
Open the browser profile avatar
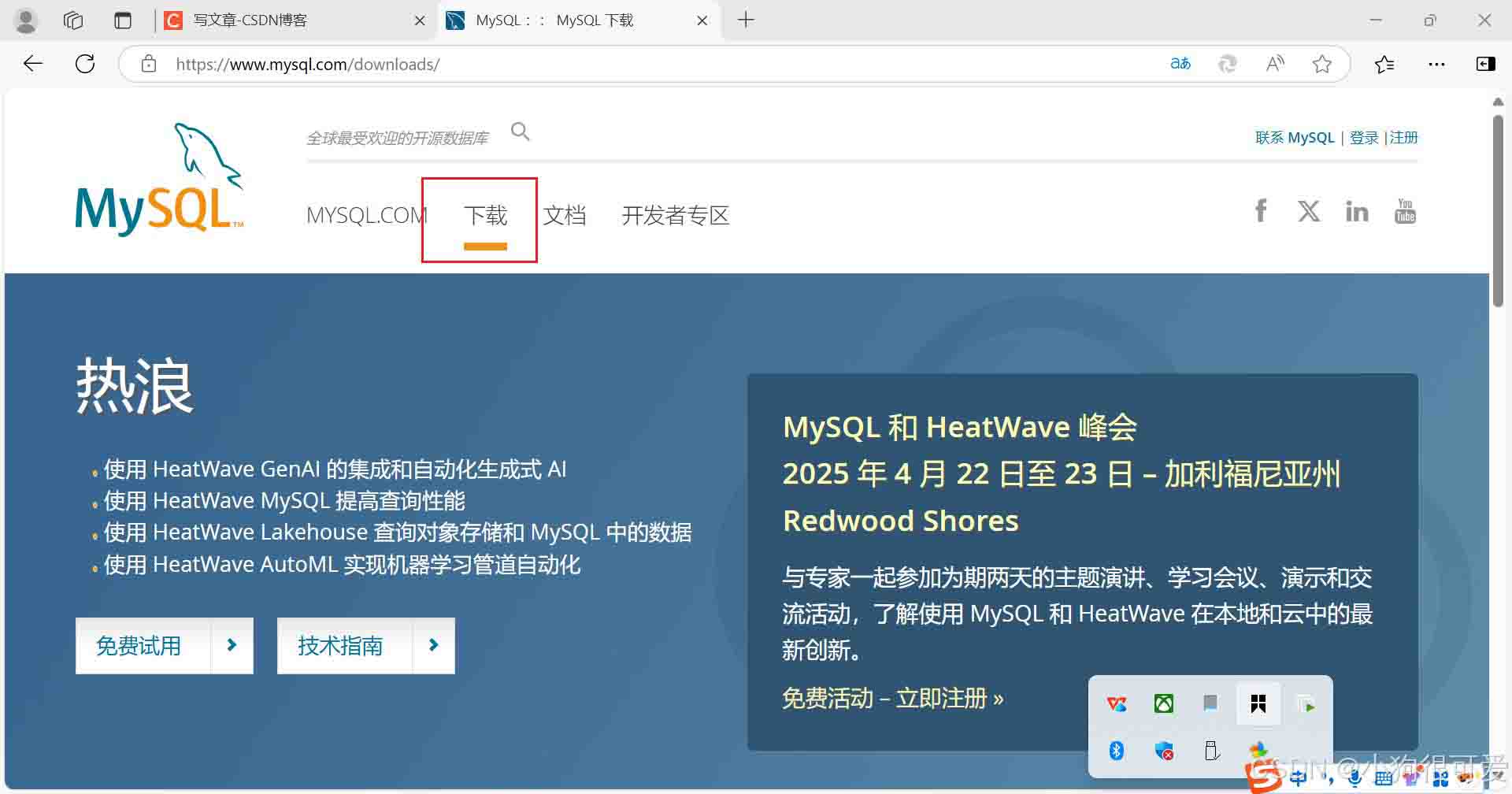26,20
